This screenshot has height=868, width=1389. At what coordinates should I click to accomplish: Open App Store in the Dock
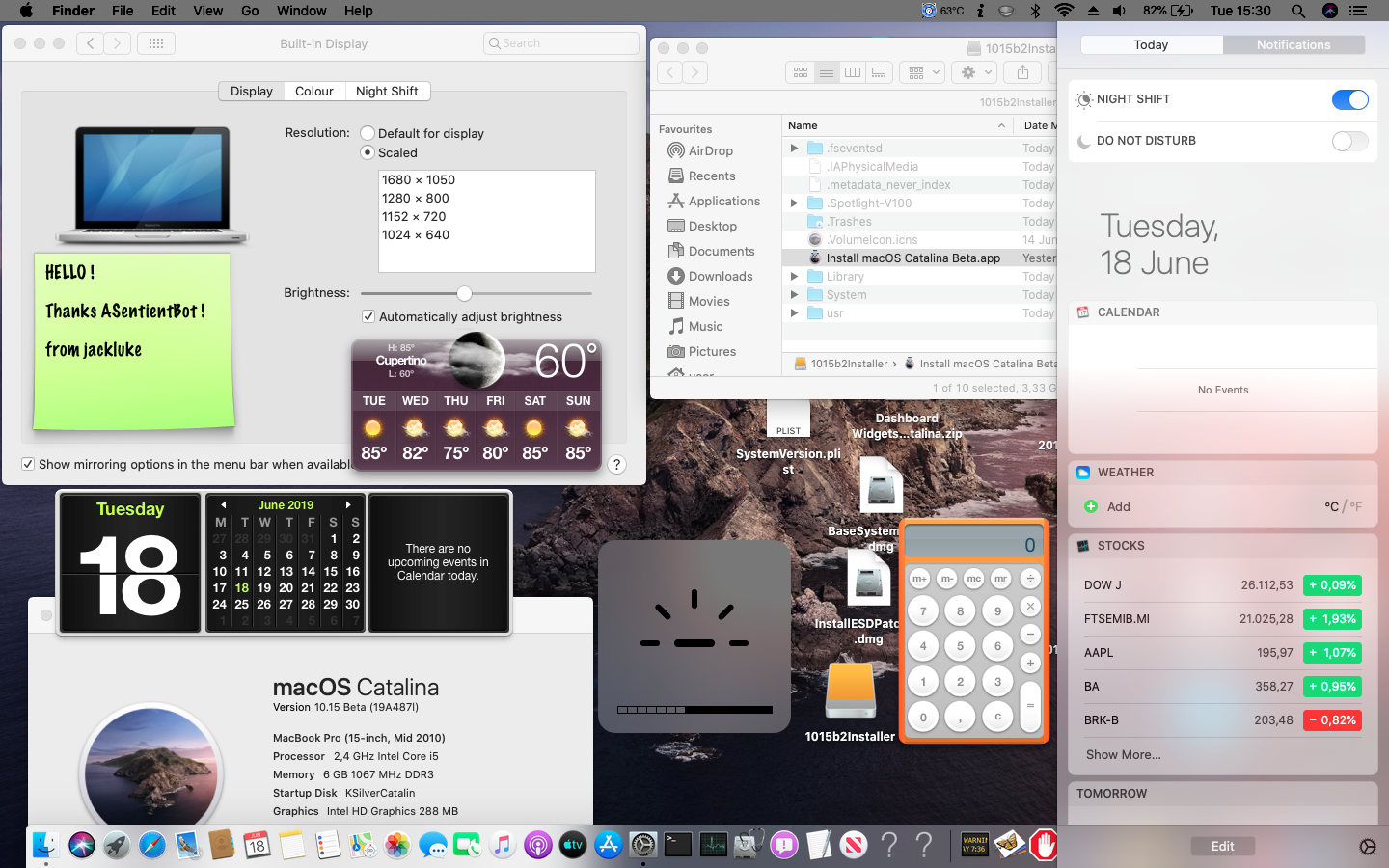click(609, 846)
